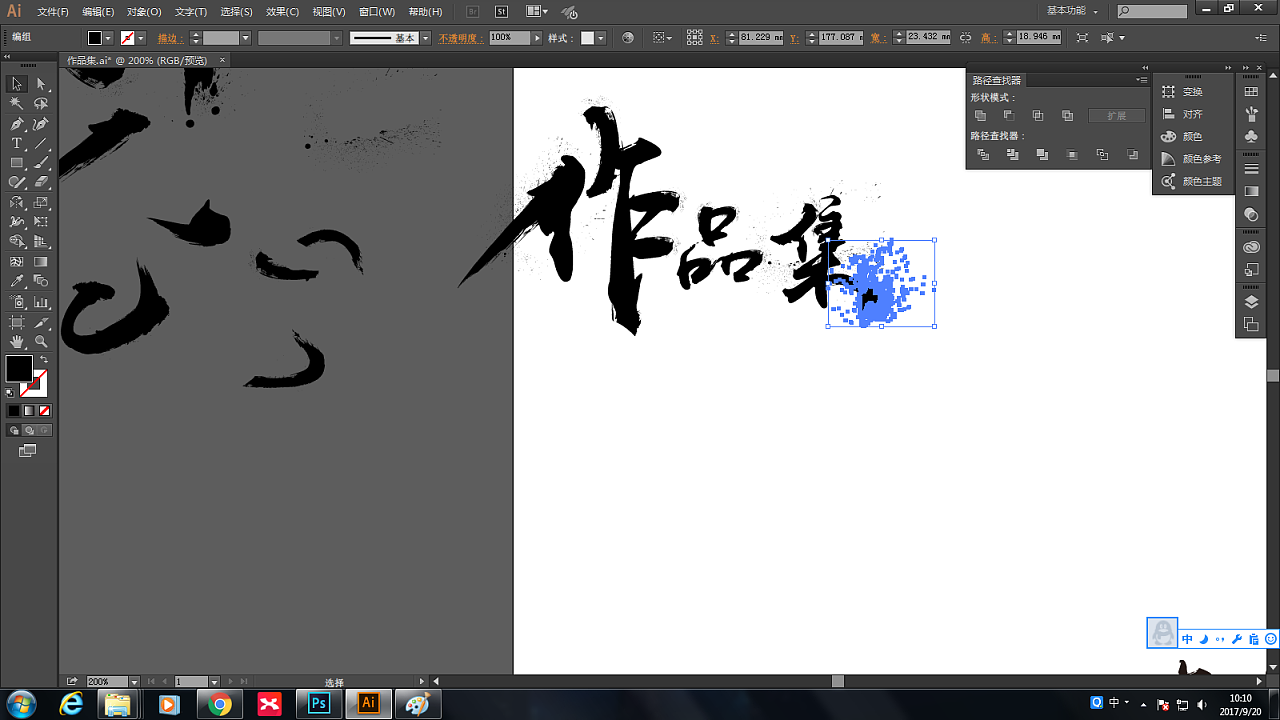Select the Artboard tool
Image resolution: width=1280 pixels, height=720 pixels.
coord(17,322)
